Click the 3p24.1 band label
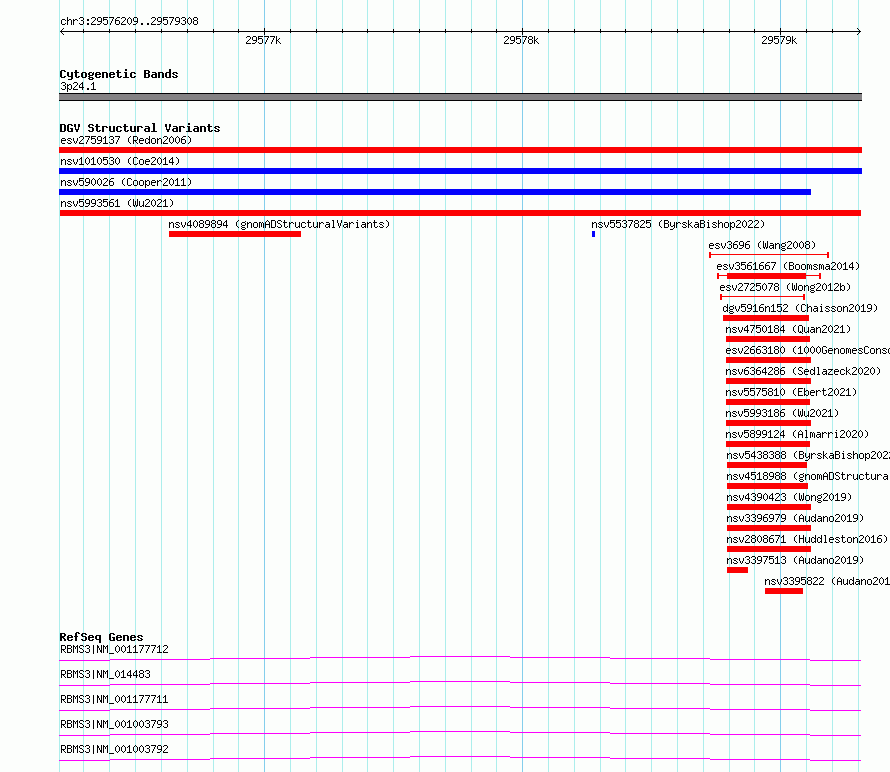 (78, 86)
